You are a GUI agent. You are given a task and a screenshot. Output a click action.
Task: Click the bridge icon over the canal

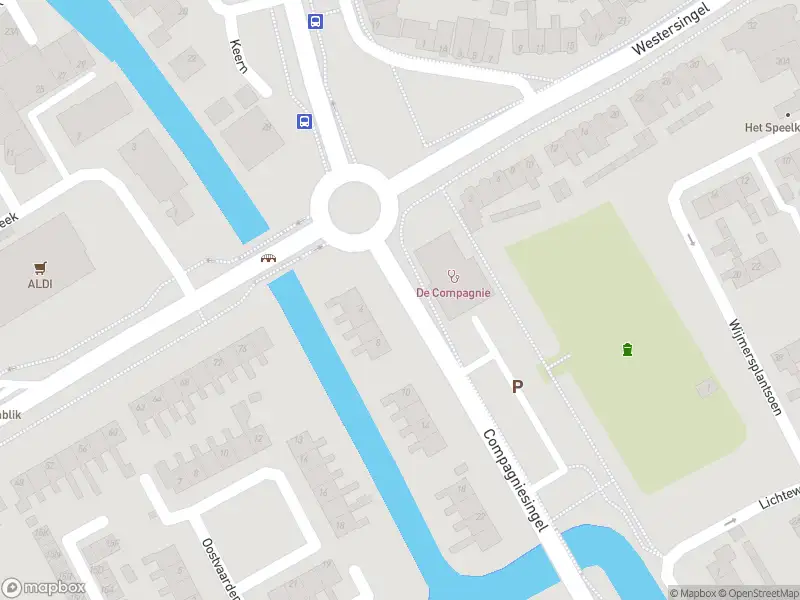pyautogui.click(x=269, y=258)
